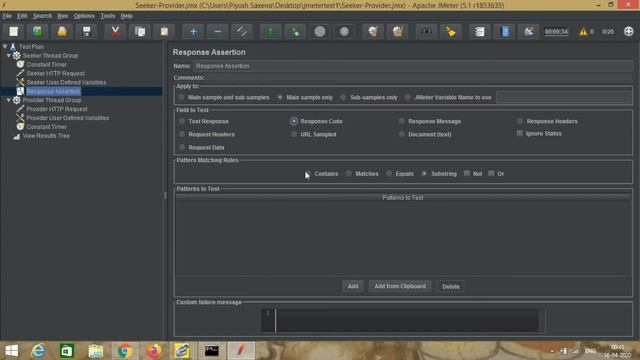Click the Custom failure message text area
The image size is (640, 360).
pos(407,320)
